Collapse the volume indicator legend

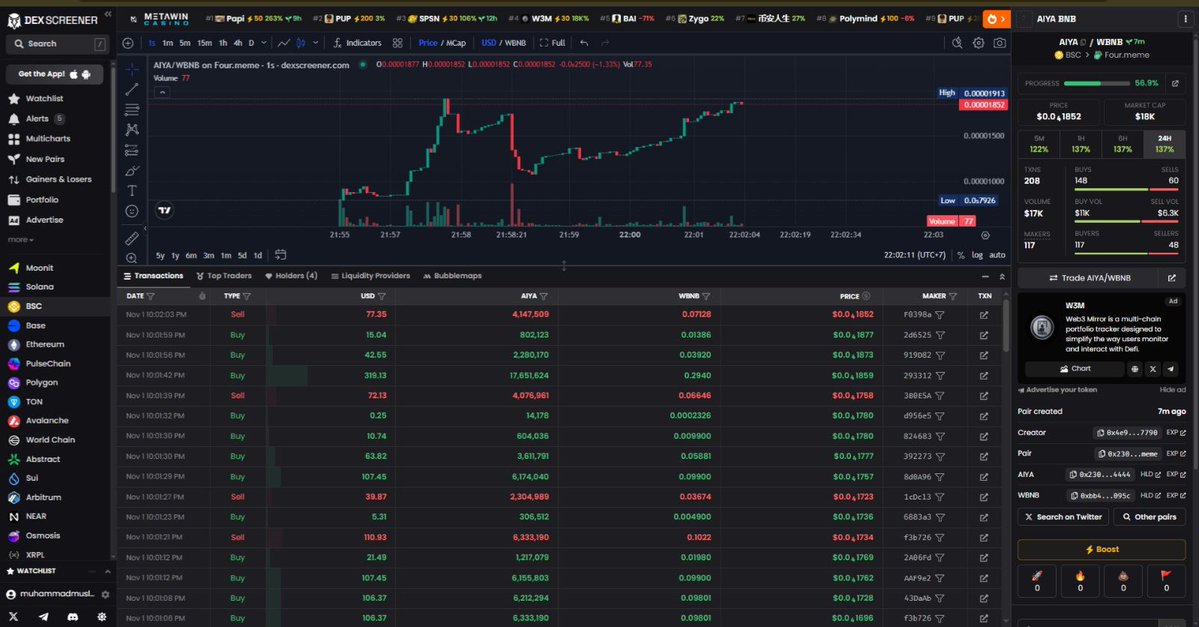tap(162, 92)
